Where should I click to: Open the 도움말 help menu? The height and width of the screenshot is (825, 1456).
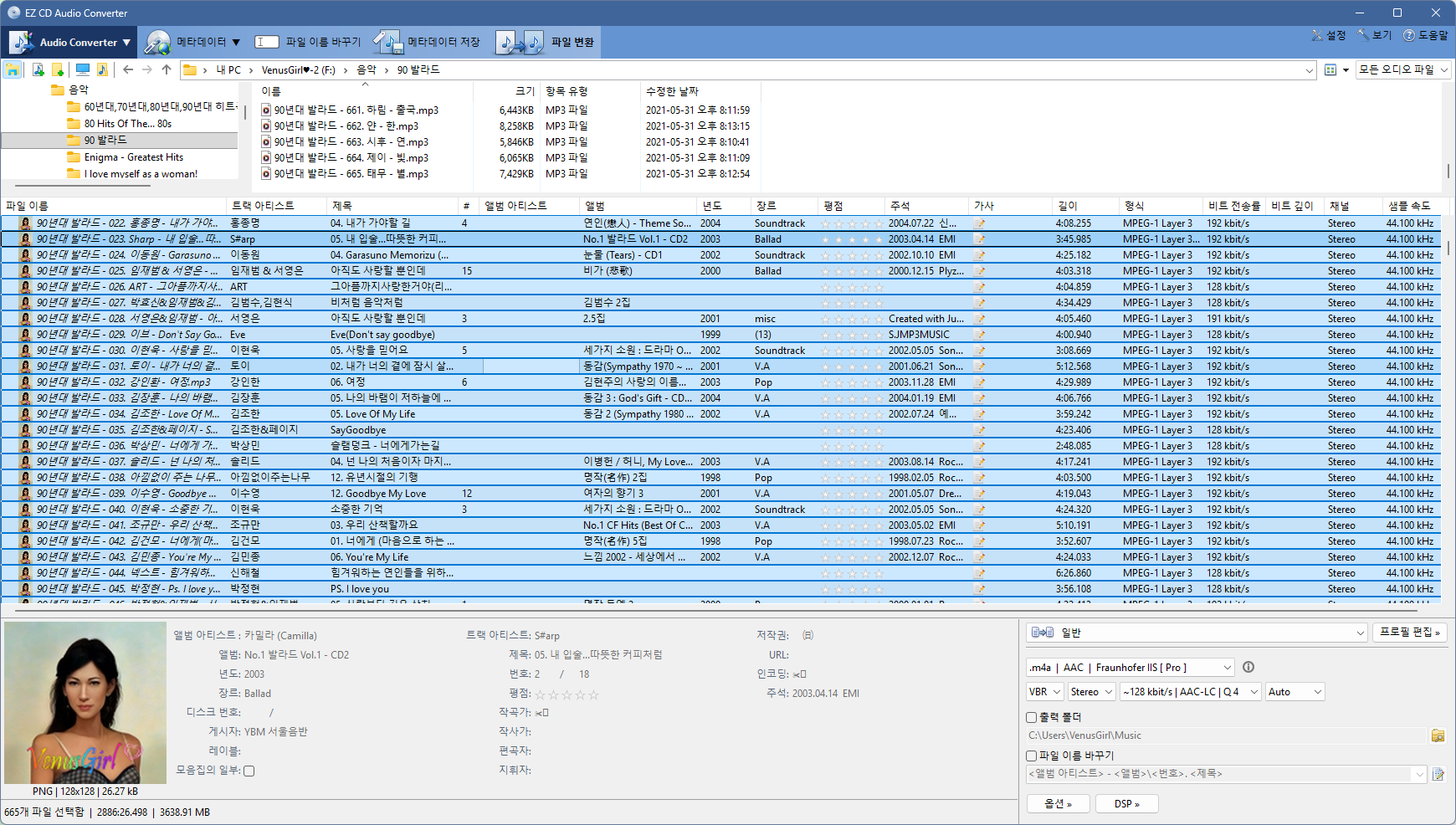1426,35
